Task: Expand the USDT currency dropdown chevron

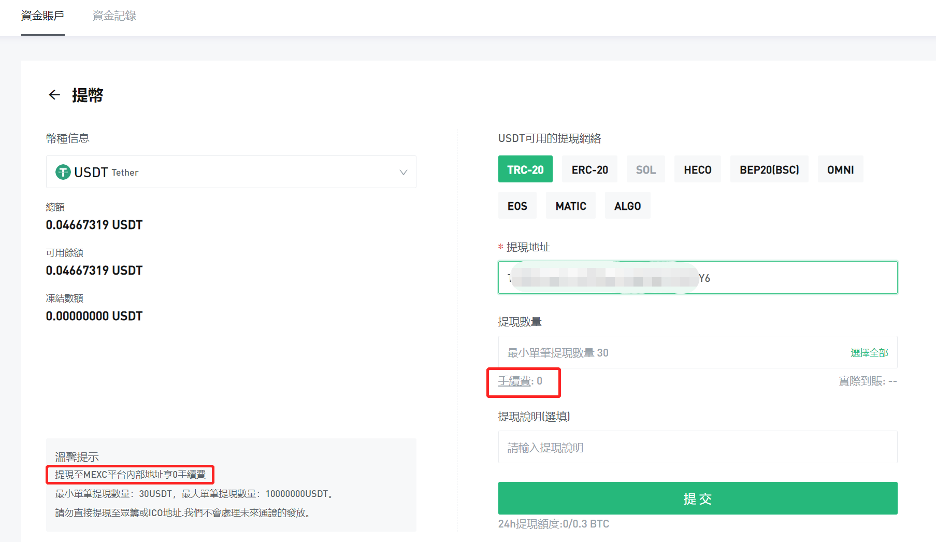Action: [403, 172]
